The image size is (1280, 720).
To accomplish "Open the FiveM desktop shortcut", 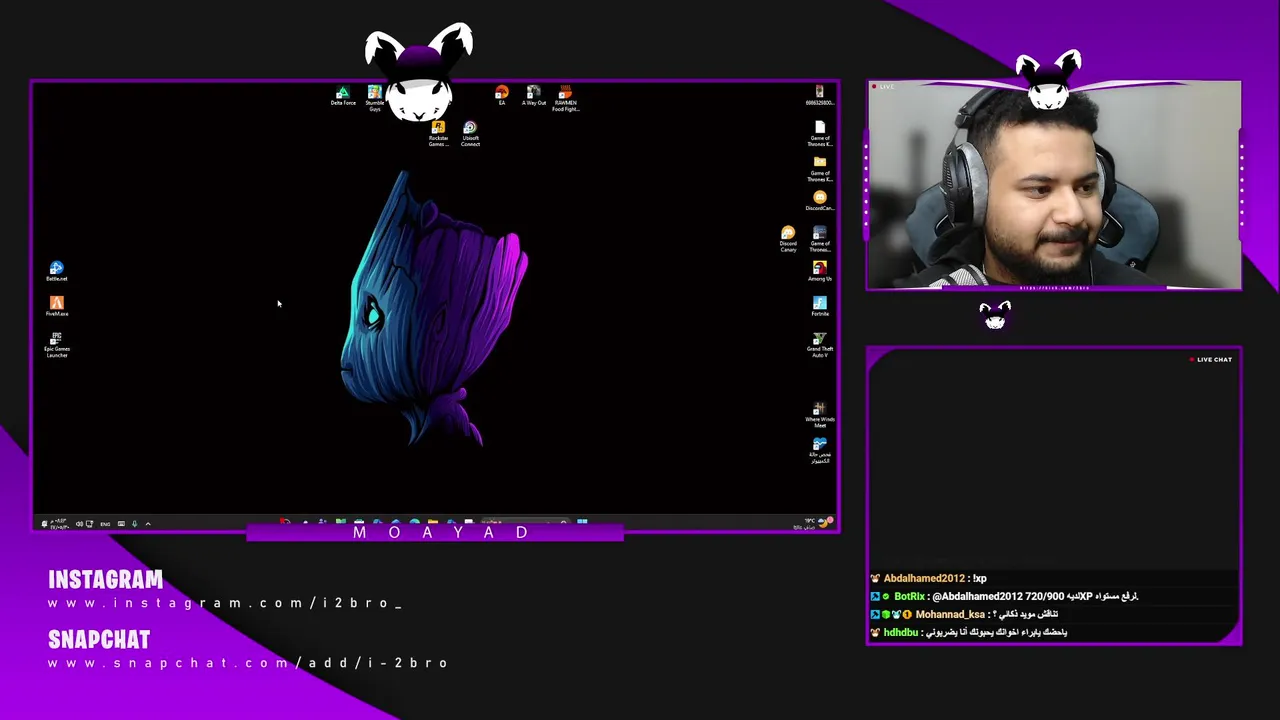I will point(57,306).
